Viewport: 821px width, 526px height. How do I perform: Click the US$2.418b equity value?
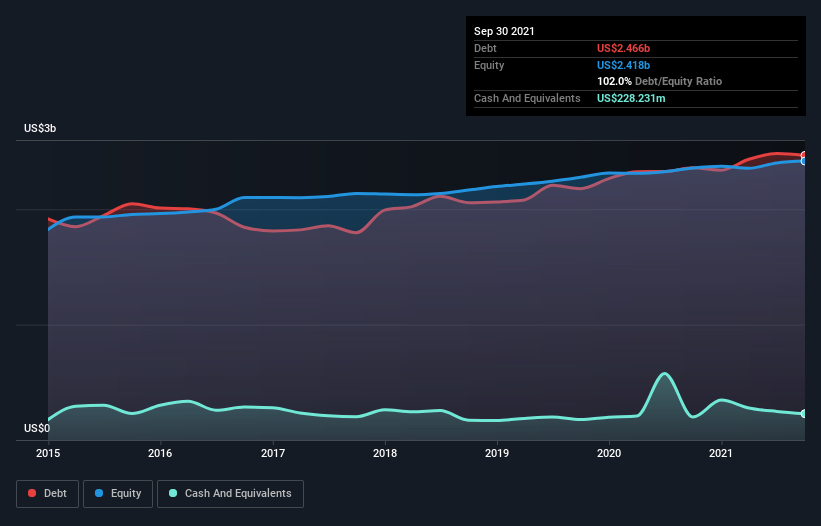623,65
